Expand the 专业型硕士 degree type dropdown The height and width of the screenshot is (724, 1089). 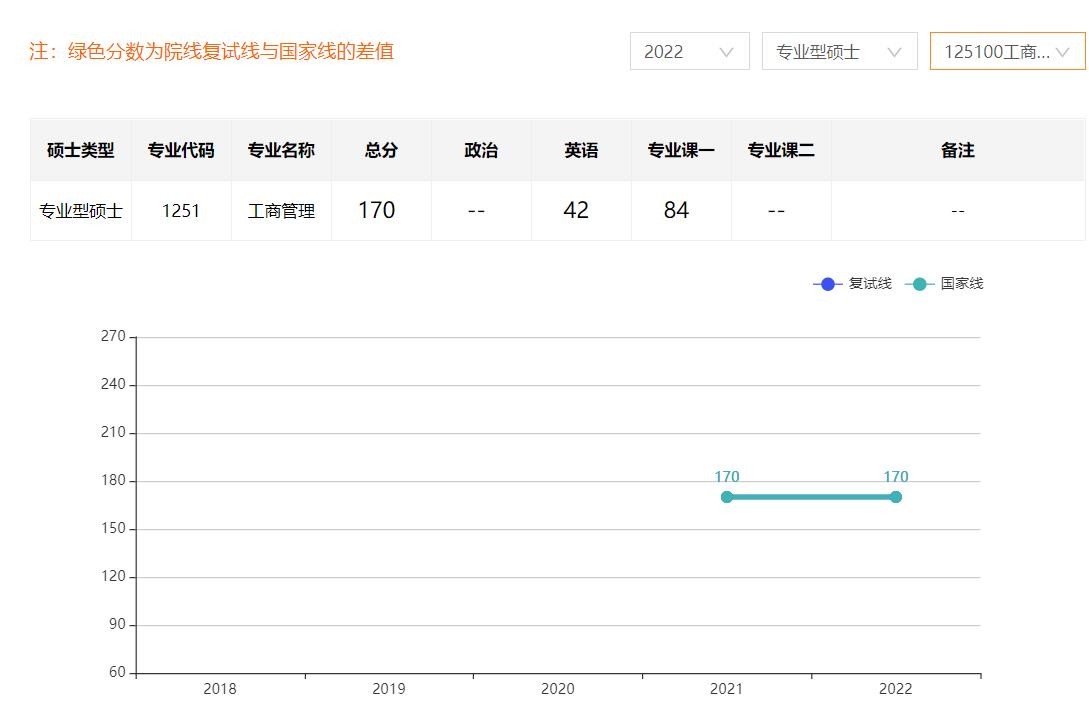click(x=839, y=52)
